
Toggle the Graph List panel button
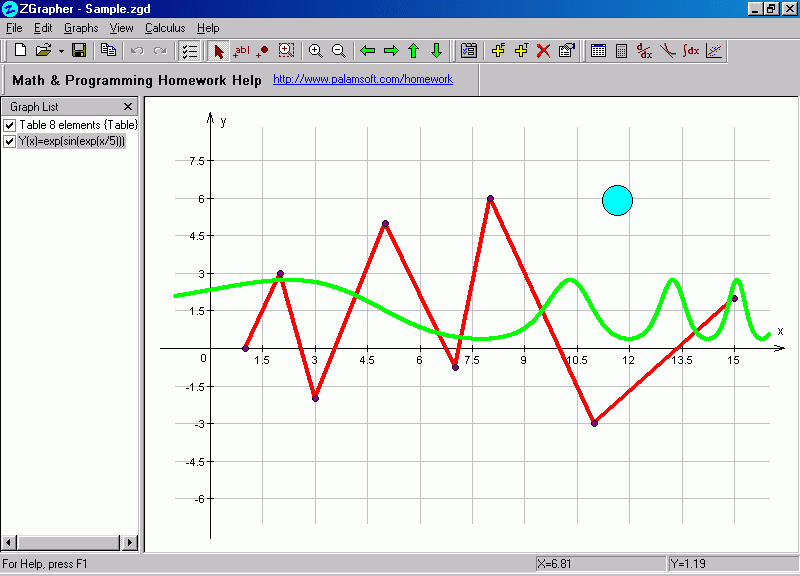[x=189, y=51]
